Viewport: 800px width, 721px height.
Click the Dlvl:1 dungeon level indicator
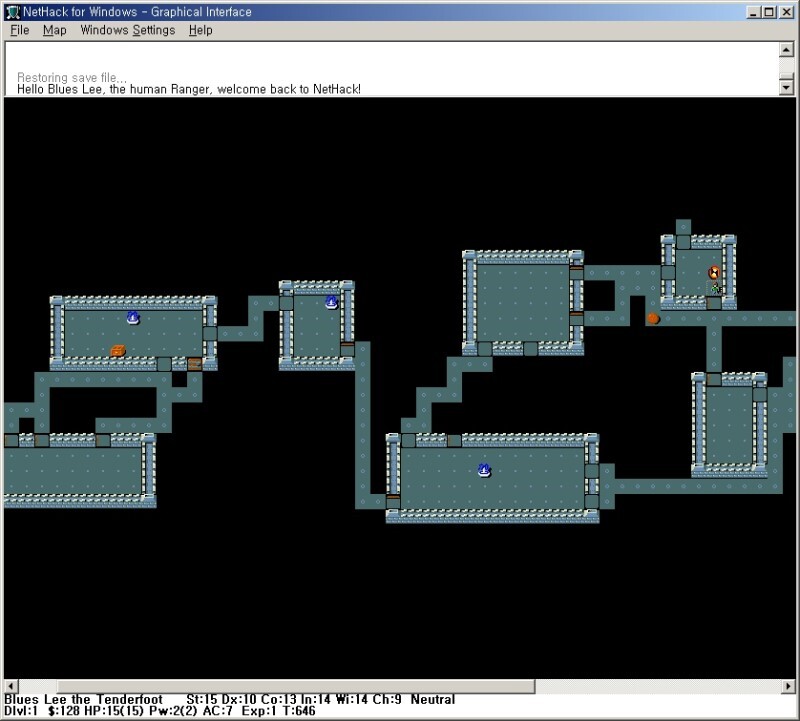21,711
